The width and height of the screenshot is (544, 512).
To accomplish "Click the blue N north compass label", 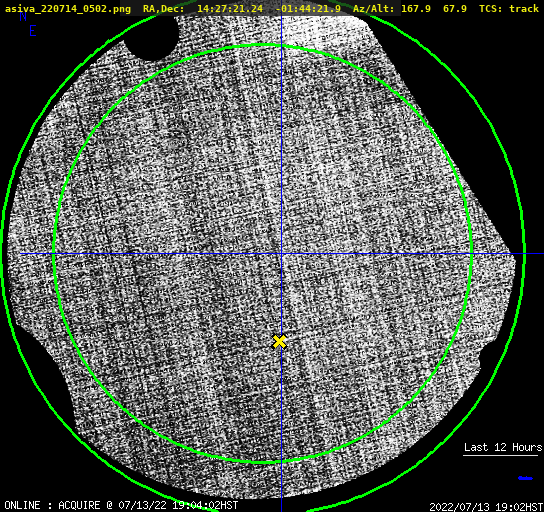I will click(x=23, y=16).
